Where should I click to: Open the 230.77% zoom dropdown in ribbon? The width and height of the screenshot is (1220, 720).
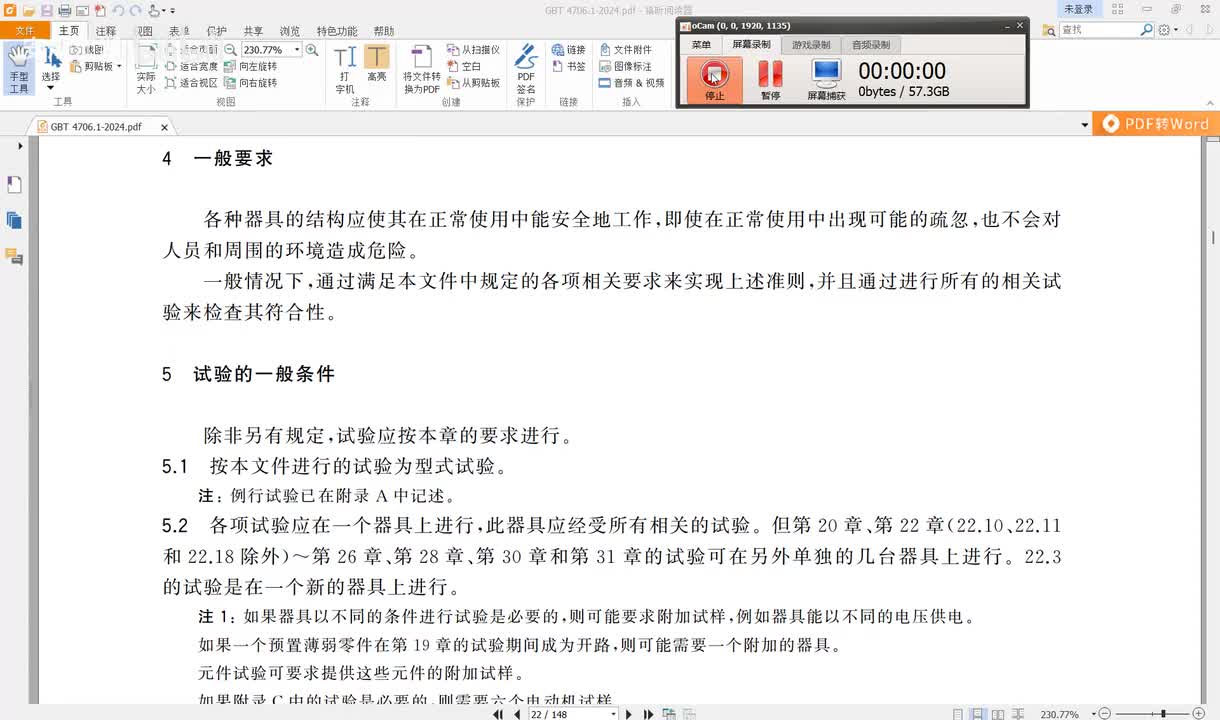(x=297, y=50)
